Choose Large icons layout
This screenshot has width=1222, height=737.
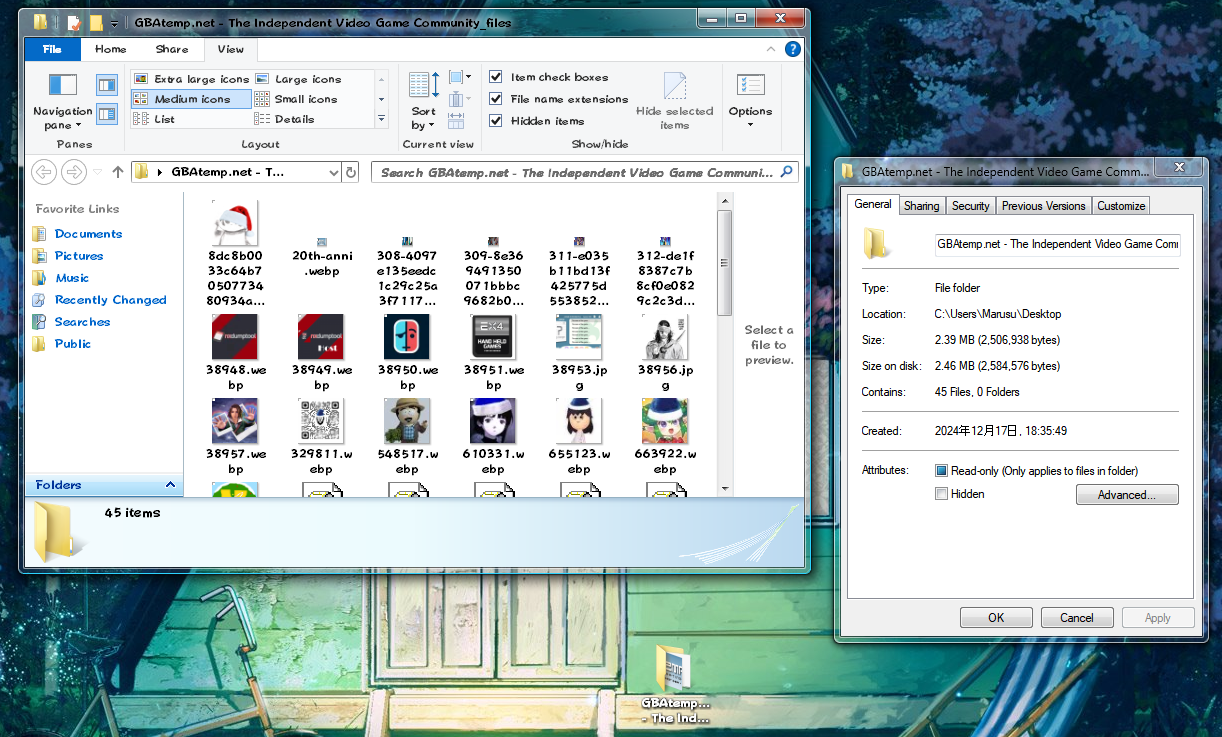click(x=298, y=79)
